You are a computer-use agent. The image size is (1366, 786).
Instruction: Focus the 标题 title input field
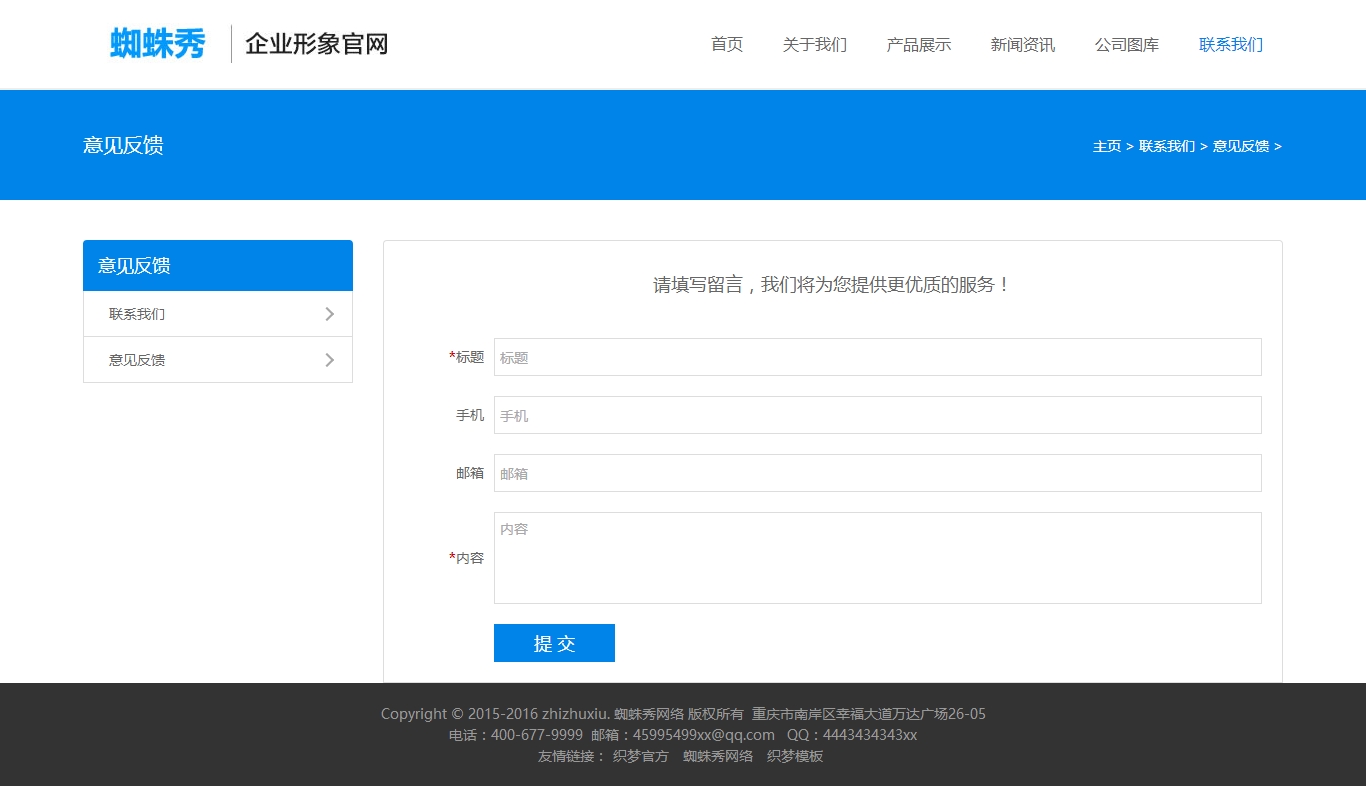click(x=877, y=357)
